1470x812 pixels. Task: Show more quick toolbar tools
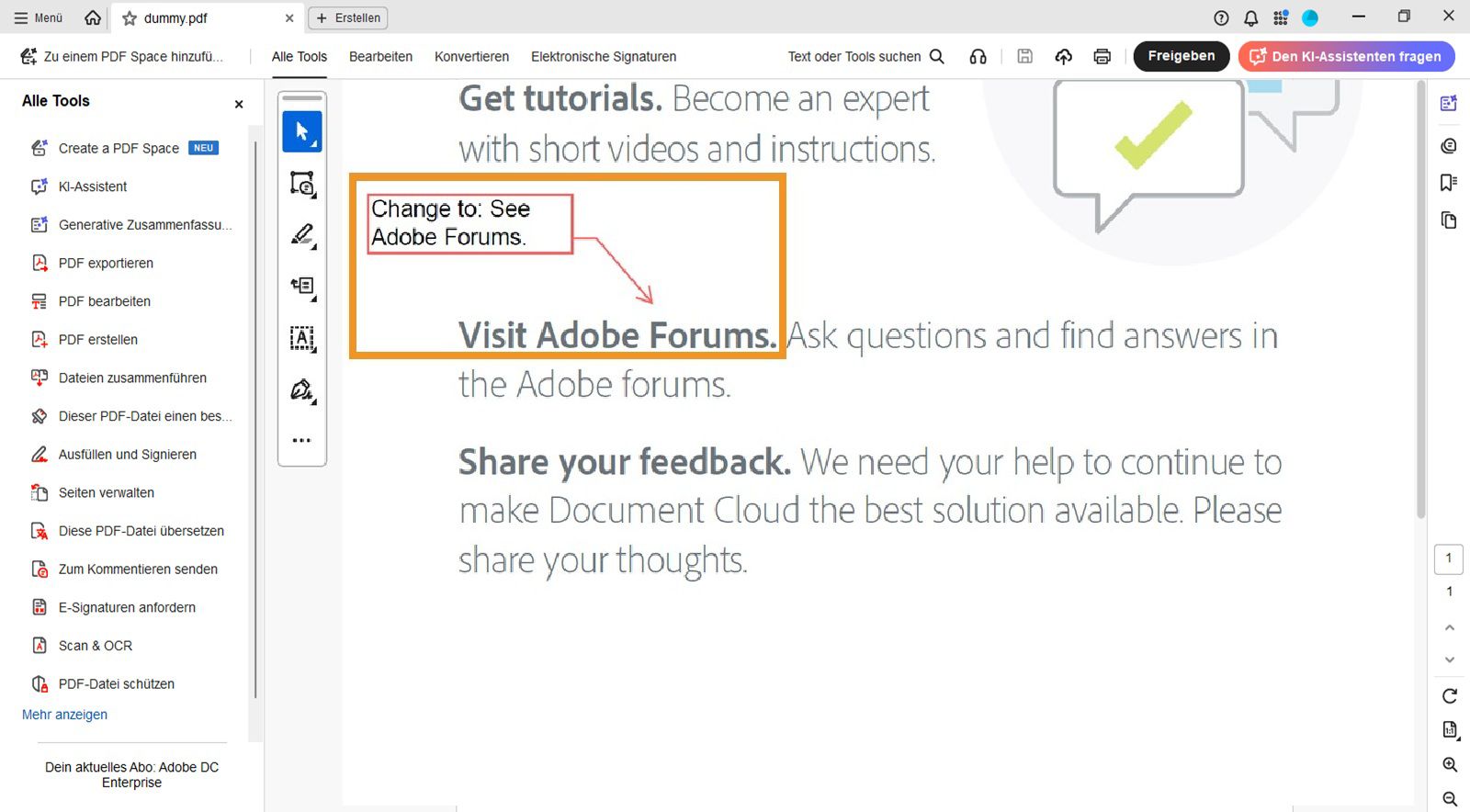coord(301,440)
